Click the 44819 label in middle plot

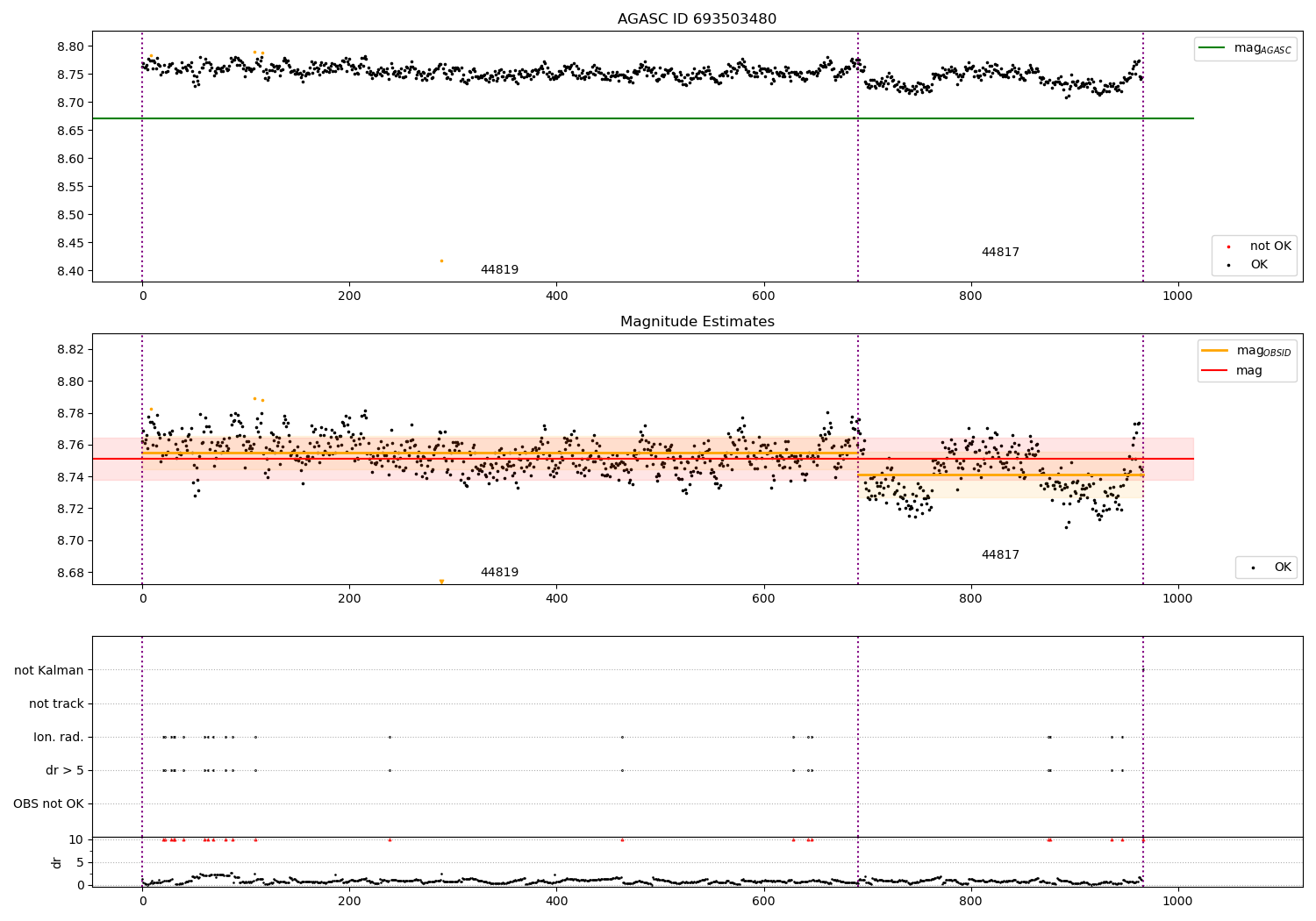click(499, 573)
